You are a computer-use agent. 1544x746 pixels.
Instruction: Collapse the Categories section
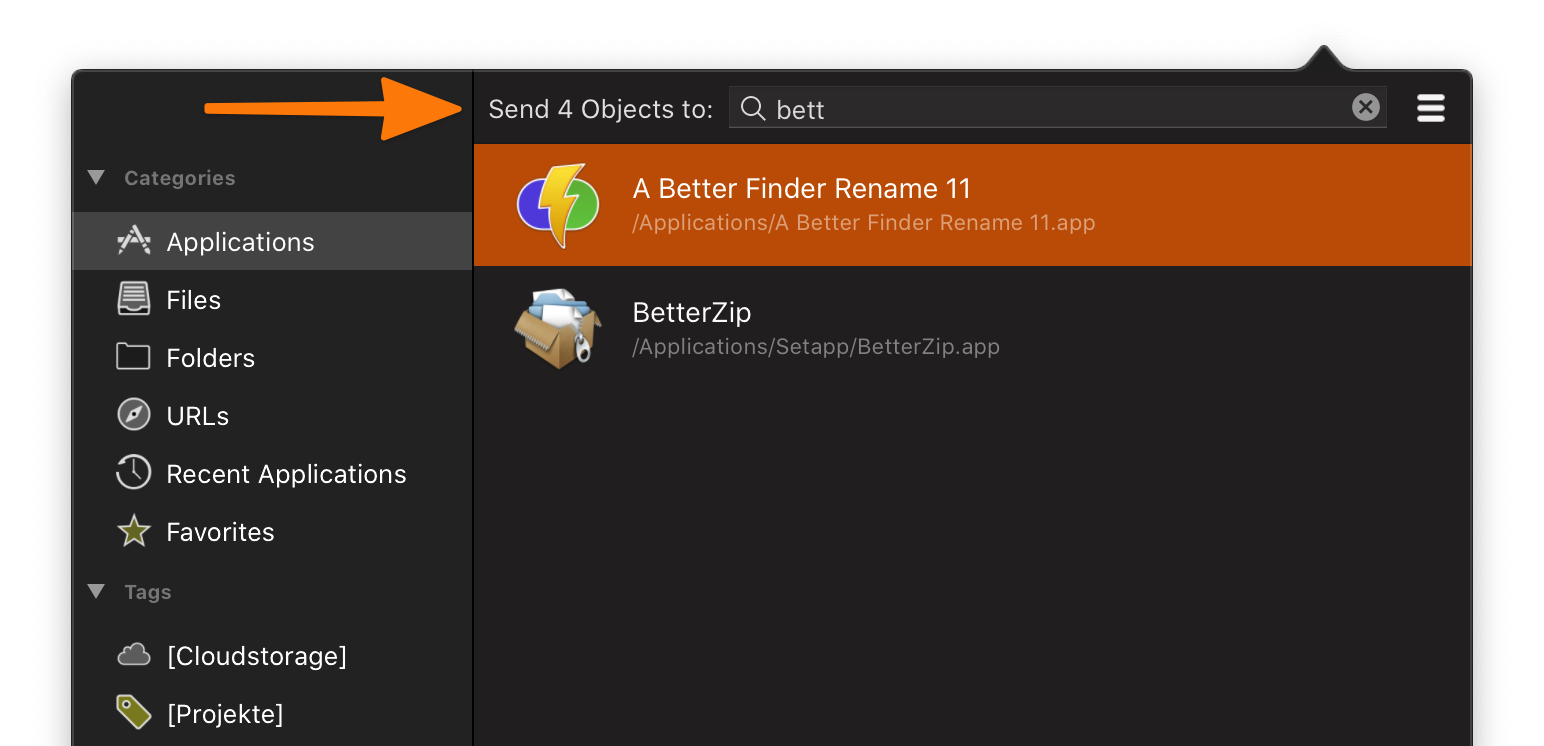(96, 177)
